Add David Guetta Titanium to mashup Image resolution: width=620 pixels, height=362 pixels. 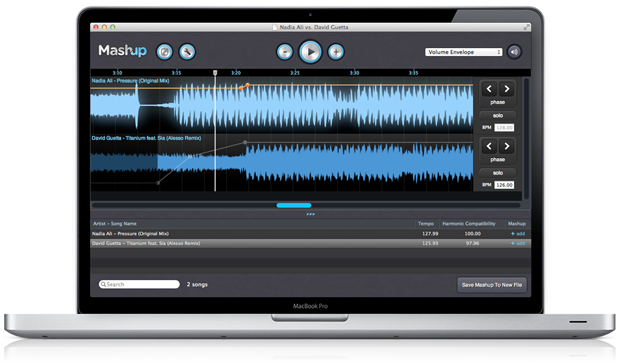(518, 243)
